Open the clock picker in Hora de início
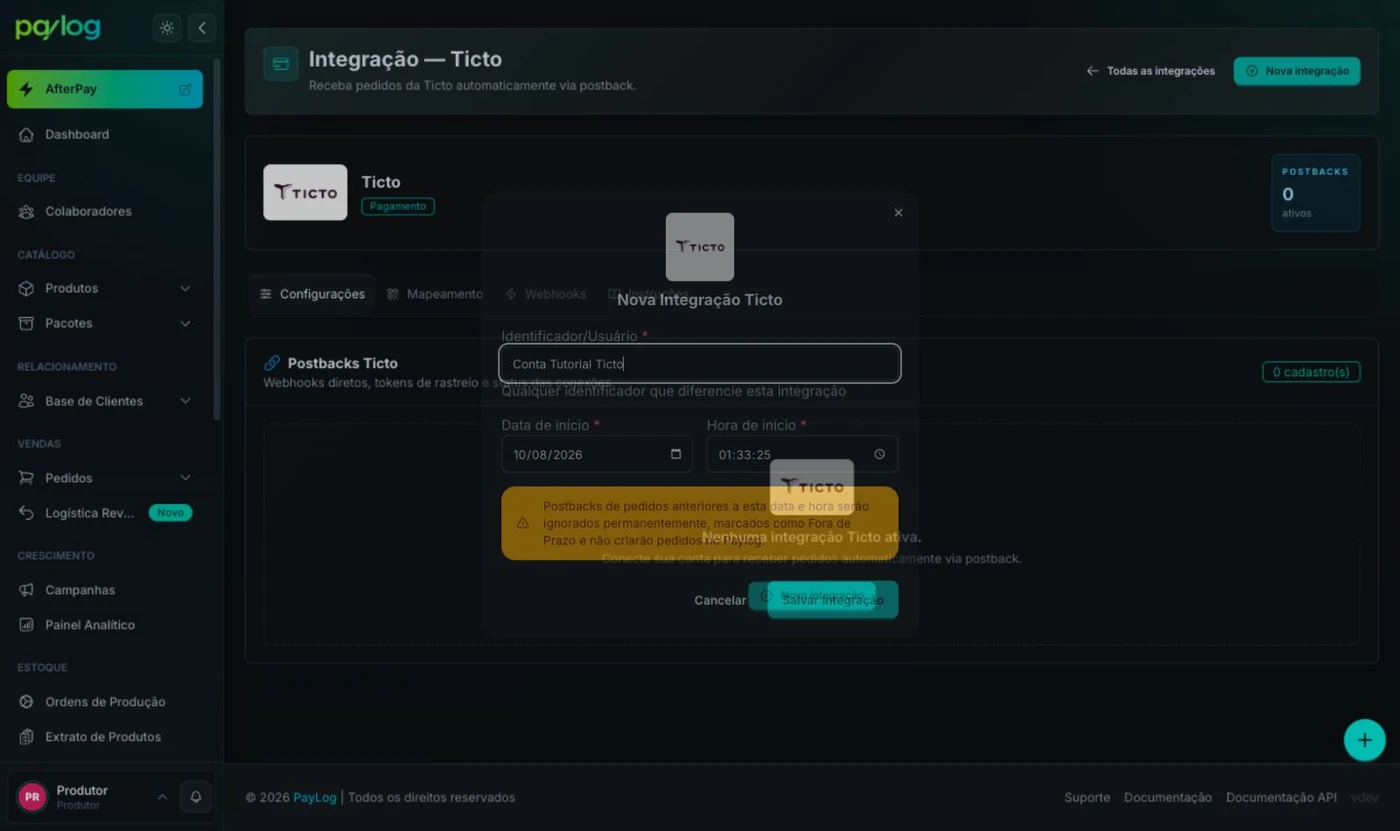 (x=880, y=454)
